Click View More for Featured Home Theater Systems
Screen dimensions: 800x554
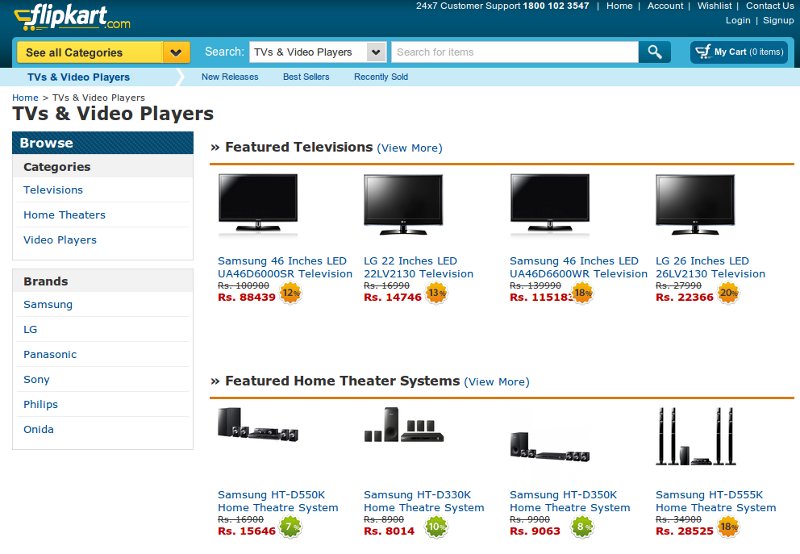point(497,382)
